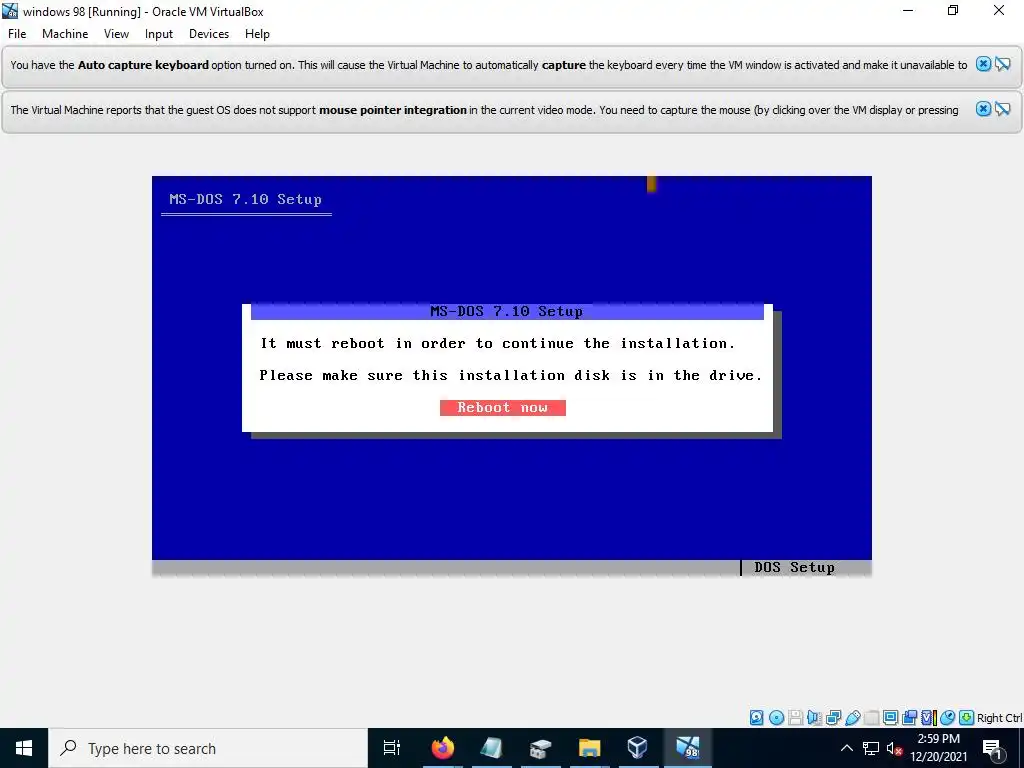Open File Explorer from the taskbar
1024x768 pixels.
[589, 748]
